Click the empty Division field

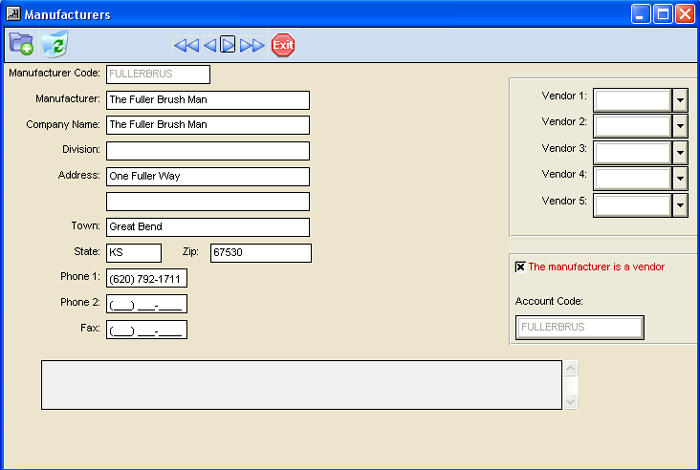point(208,151)
